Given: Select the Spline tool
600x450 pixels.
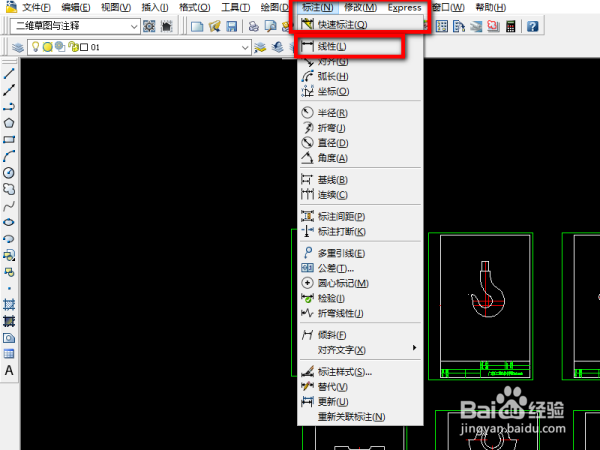Looking at the screenshot, I should tap(9, 206).
